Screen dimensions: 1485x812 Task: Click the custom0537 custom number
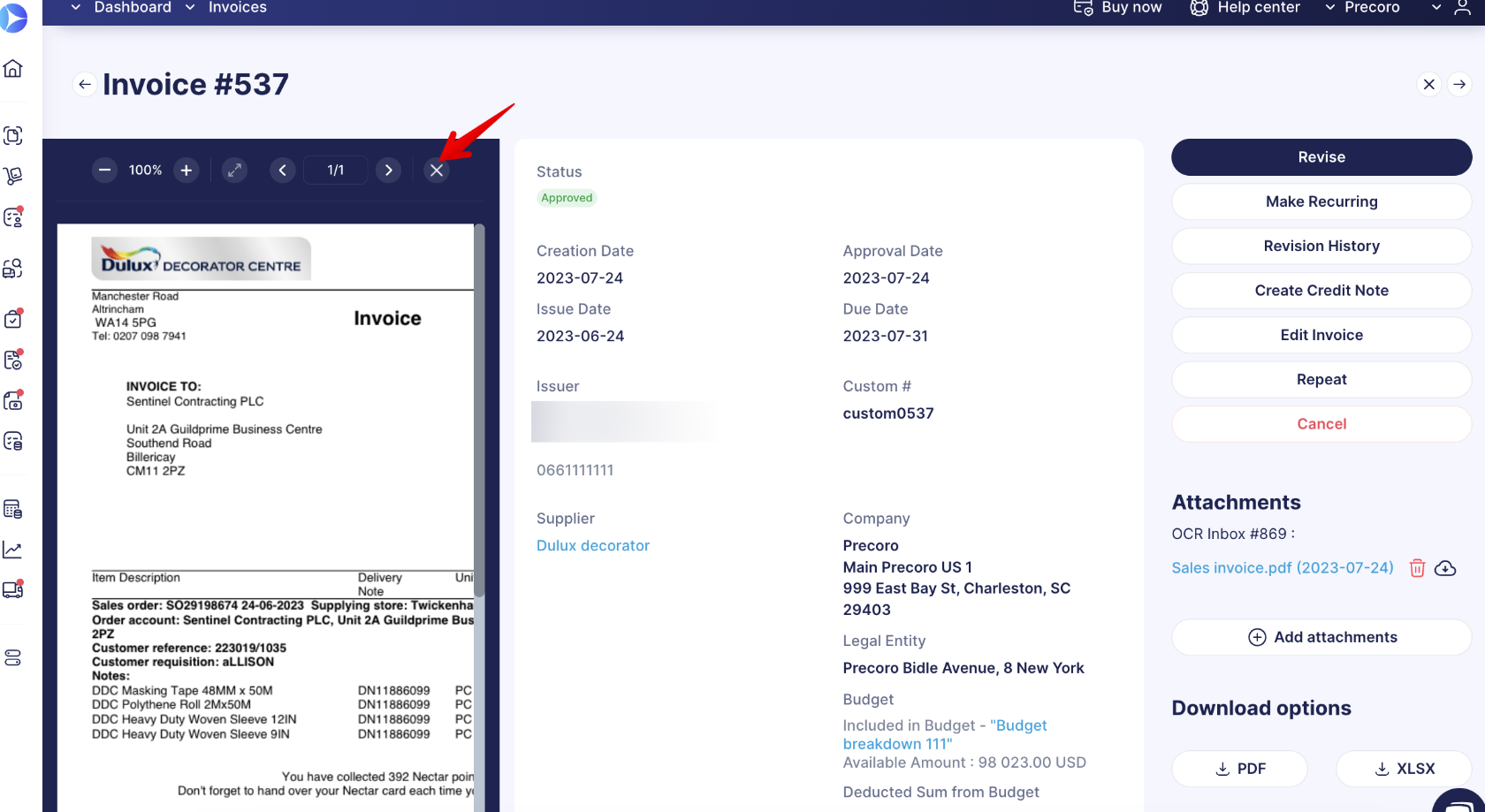point(888,414)
